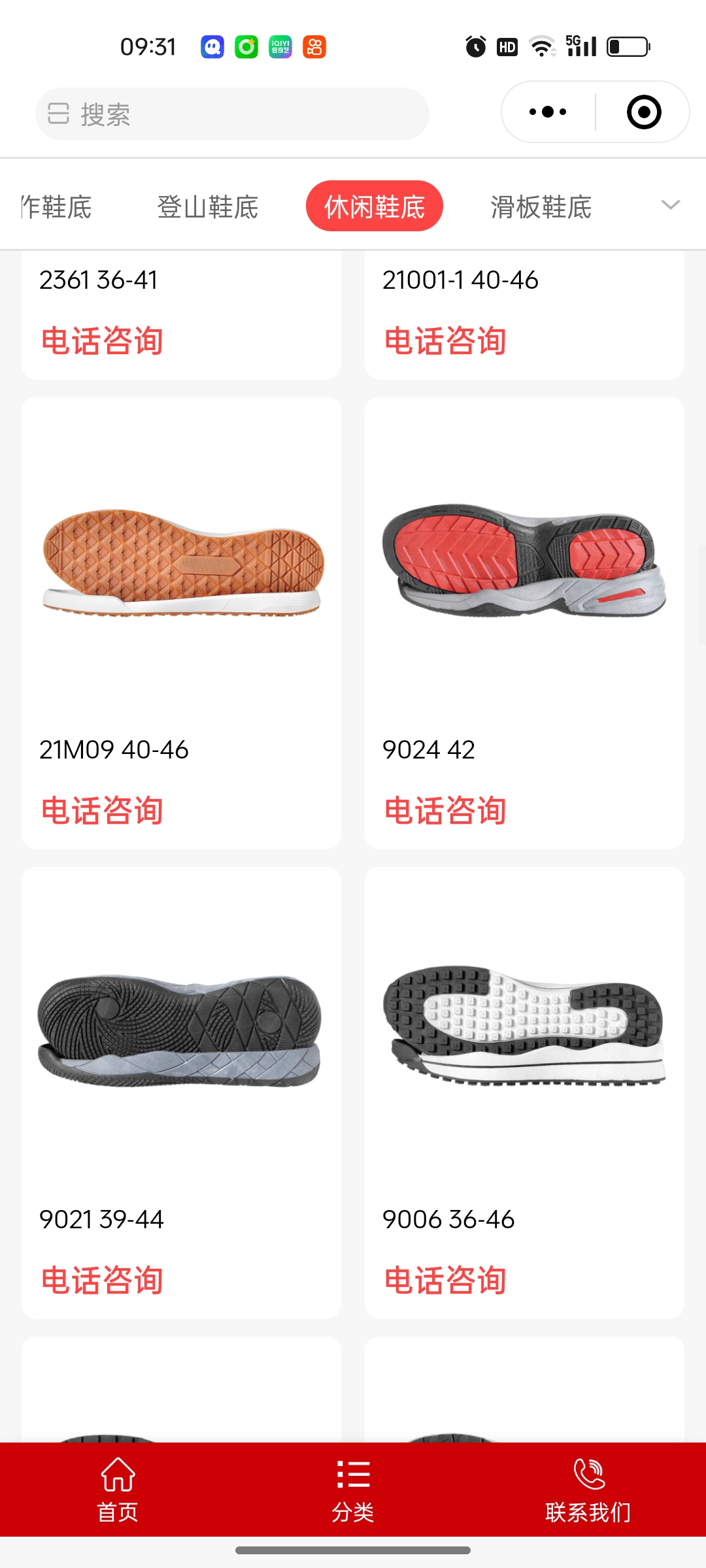Switch to the 登山鞋底 tab
This screenshot has height=1568, width=706.
tap(208, 207)
